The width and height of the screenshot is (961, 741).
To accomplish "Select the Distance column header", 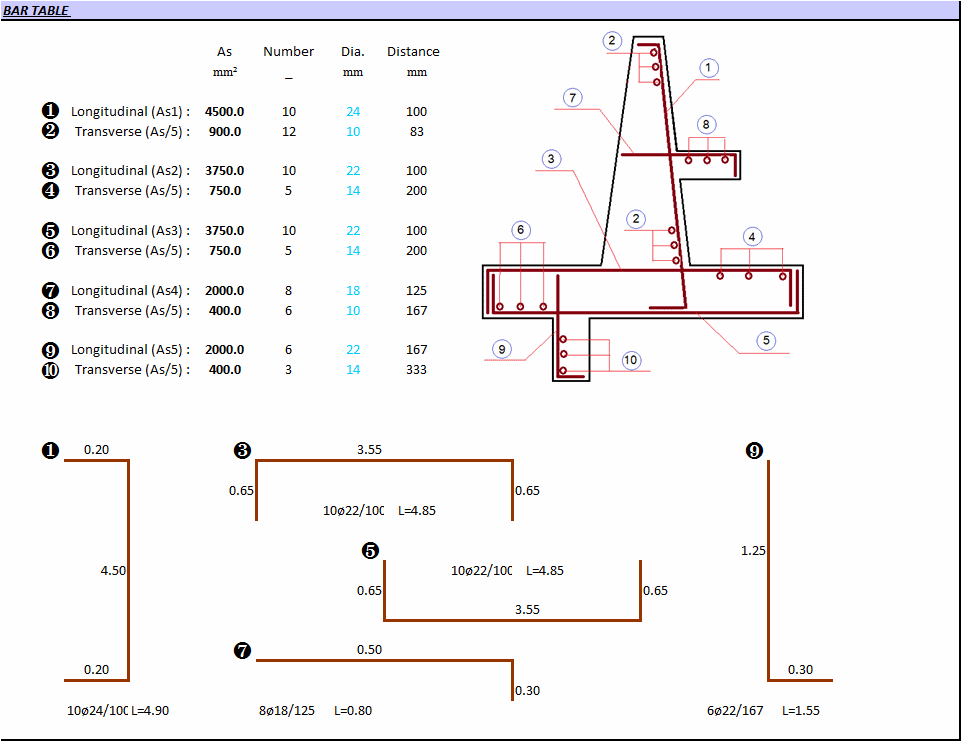I will point(413,52).
